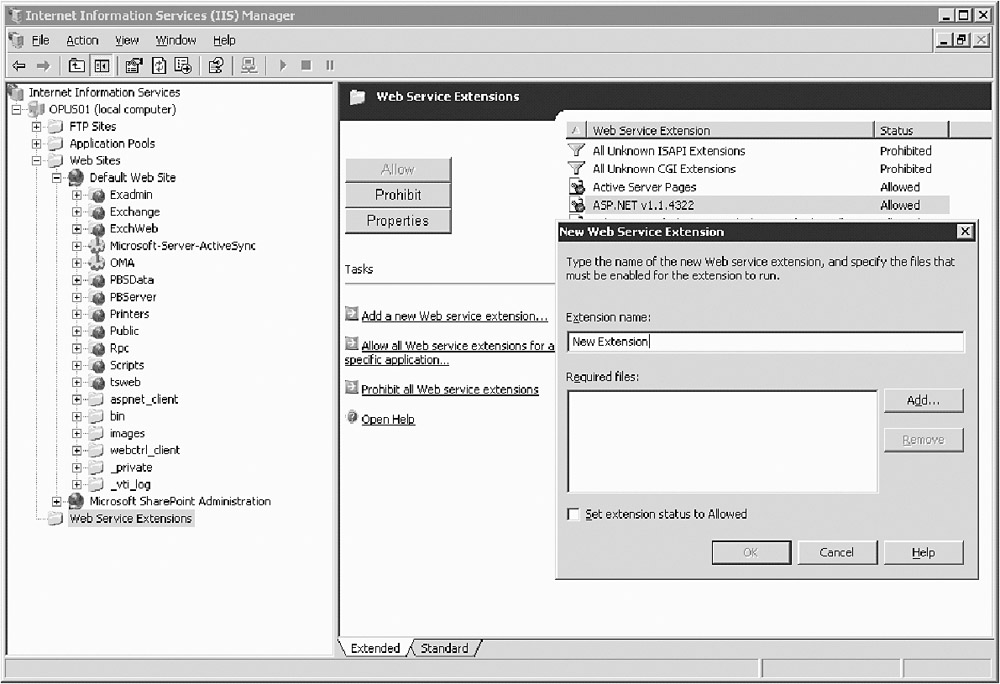Collapse the Default Web Site node
The height and width of the screenshot is (684, 1000).
pyautogui.click(x=57, y=178)
